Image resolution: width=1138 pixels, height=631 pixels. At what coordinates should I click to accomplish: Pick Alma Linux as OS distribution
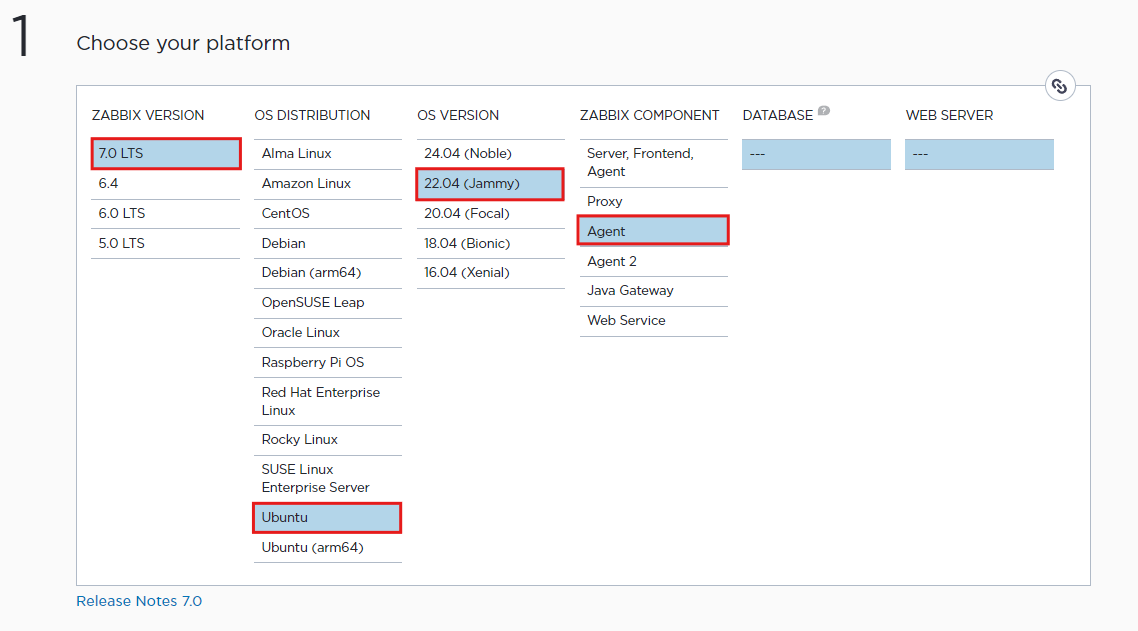328,154
